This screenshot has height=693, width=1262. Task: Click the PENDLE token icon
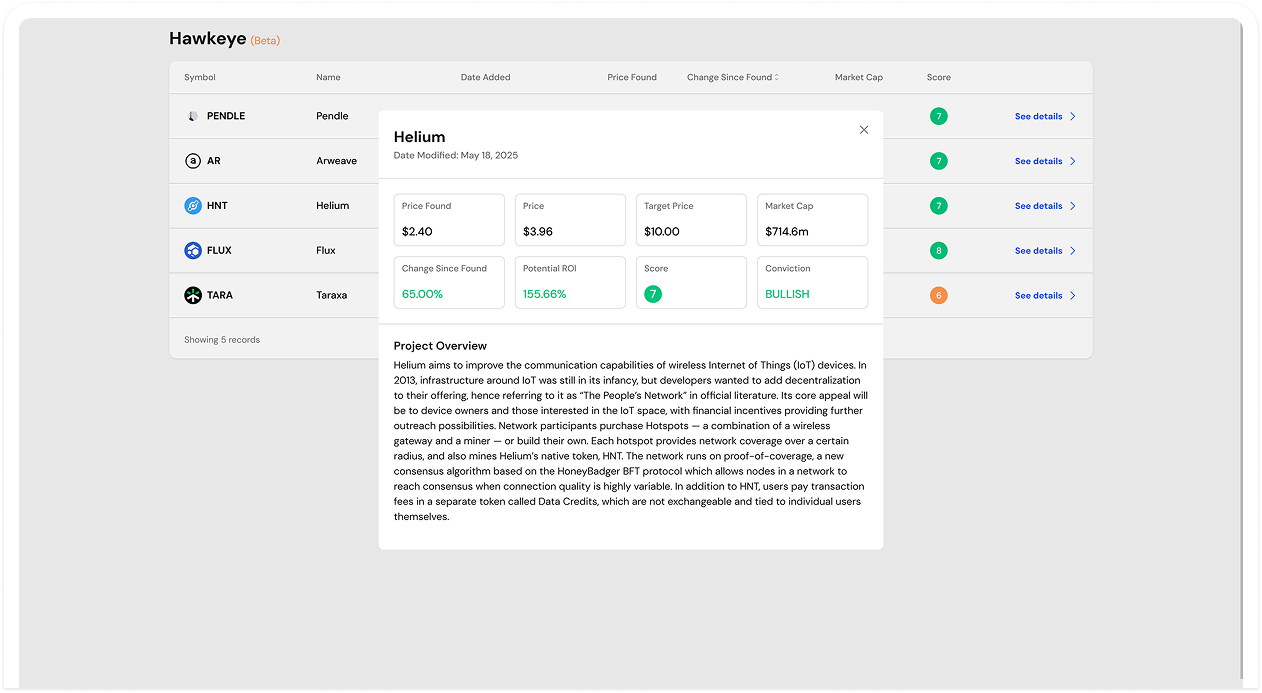193,116
